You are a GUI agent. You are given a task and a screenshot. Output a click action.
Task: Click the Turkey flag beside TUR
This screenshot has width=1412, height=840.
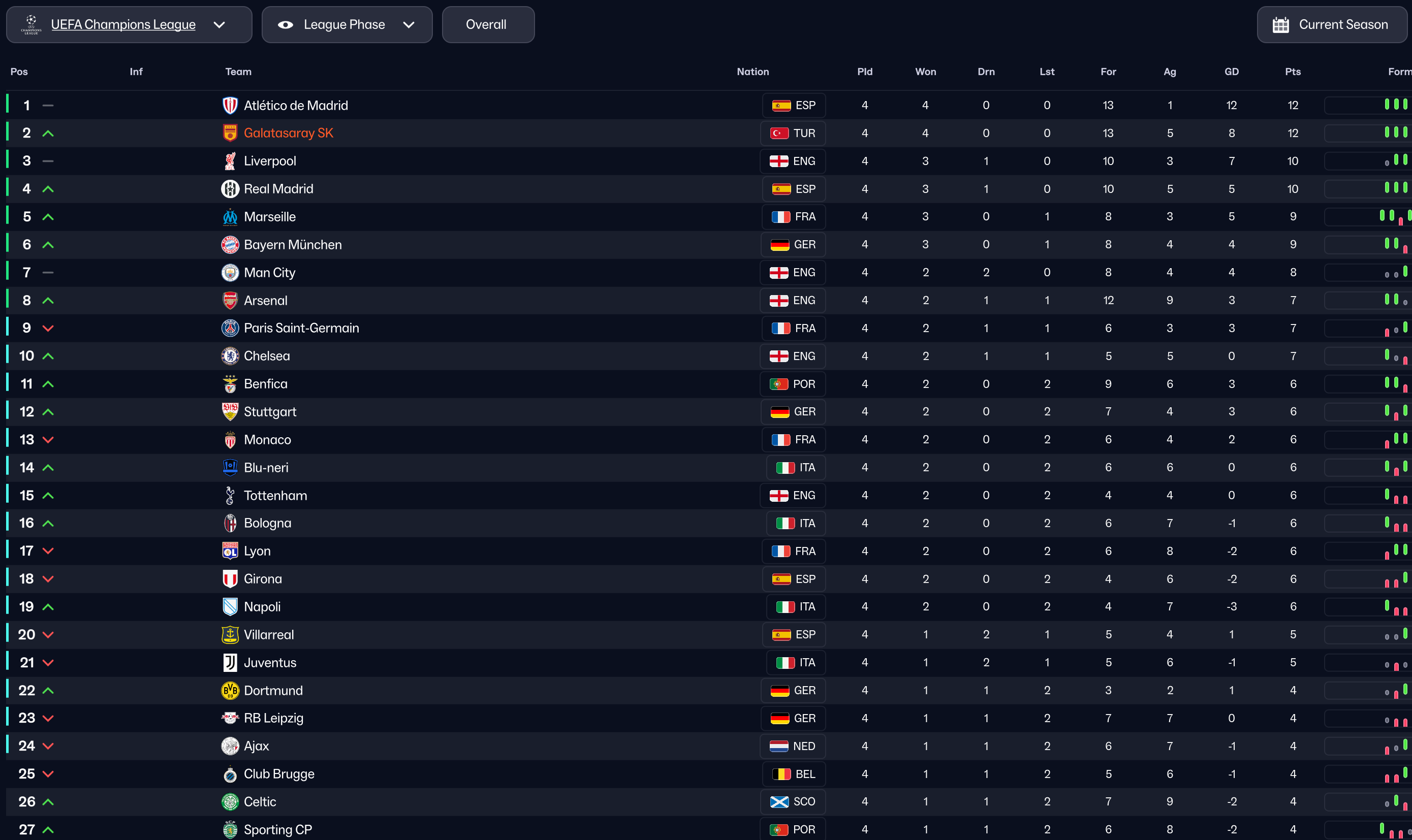(779, 133)
